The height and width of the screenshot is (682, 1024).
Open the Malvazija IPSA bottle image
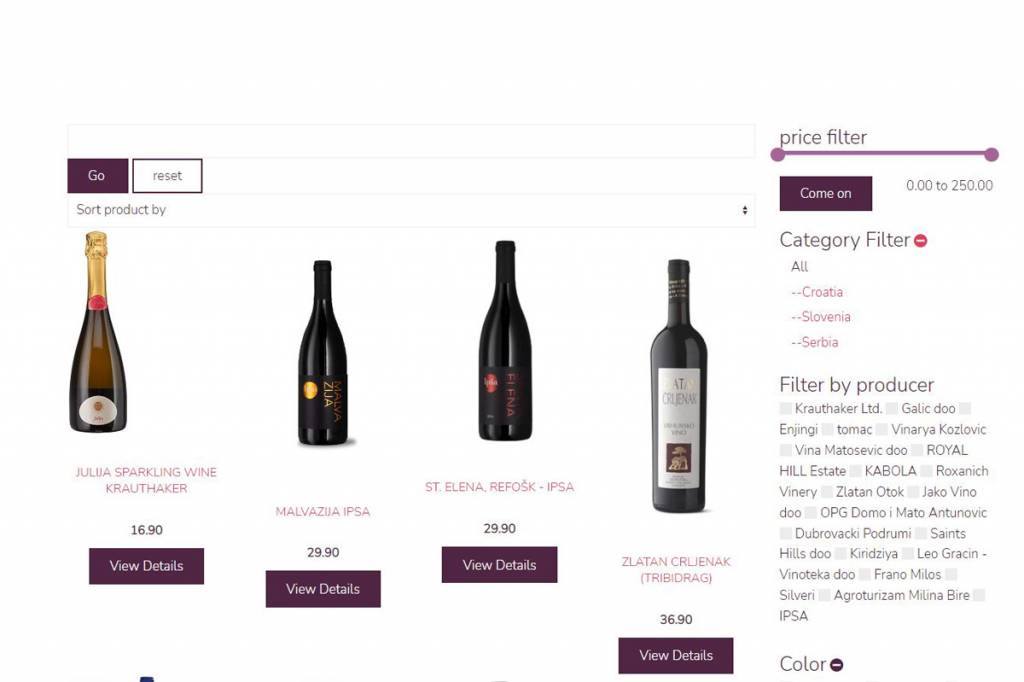tap(323, 353)
